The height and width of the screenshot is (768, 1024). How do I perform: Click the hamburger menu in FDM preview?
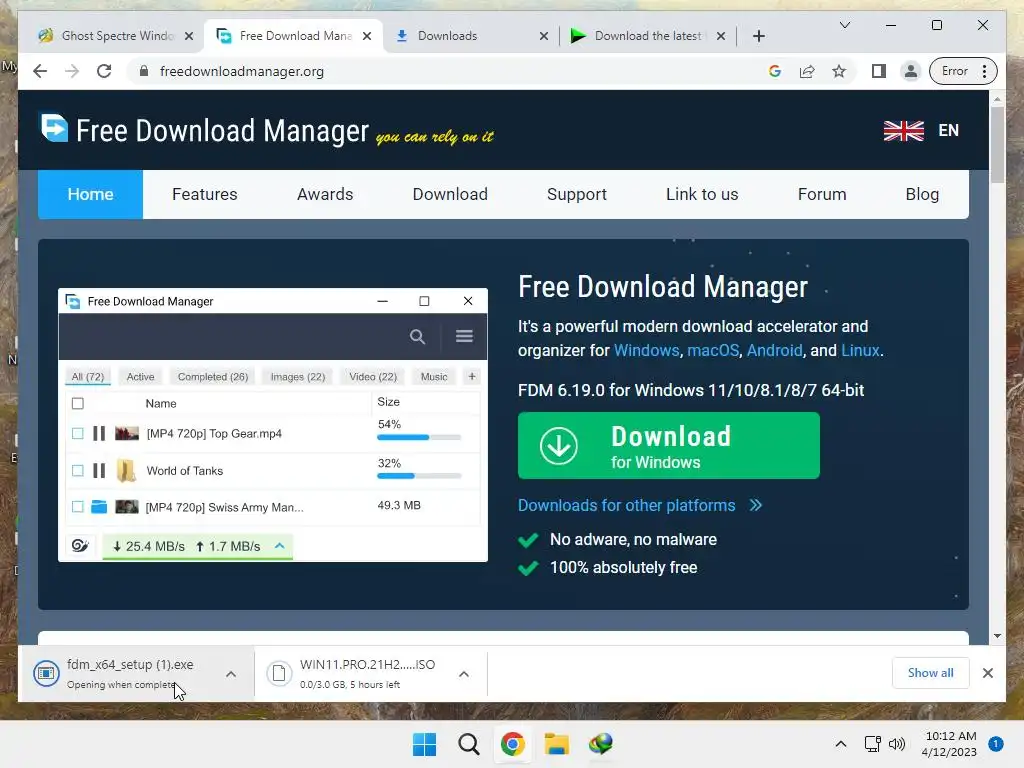(x=464, y=336)
